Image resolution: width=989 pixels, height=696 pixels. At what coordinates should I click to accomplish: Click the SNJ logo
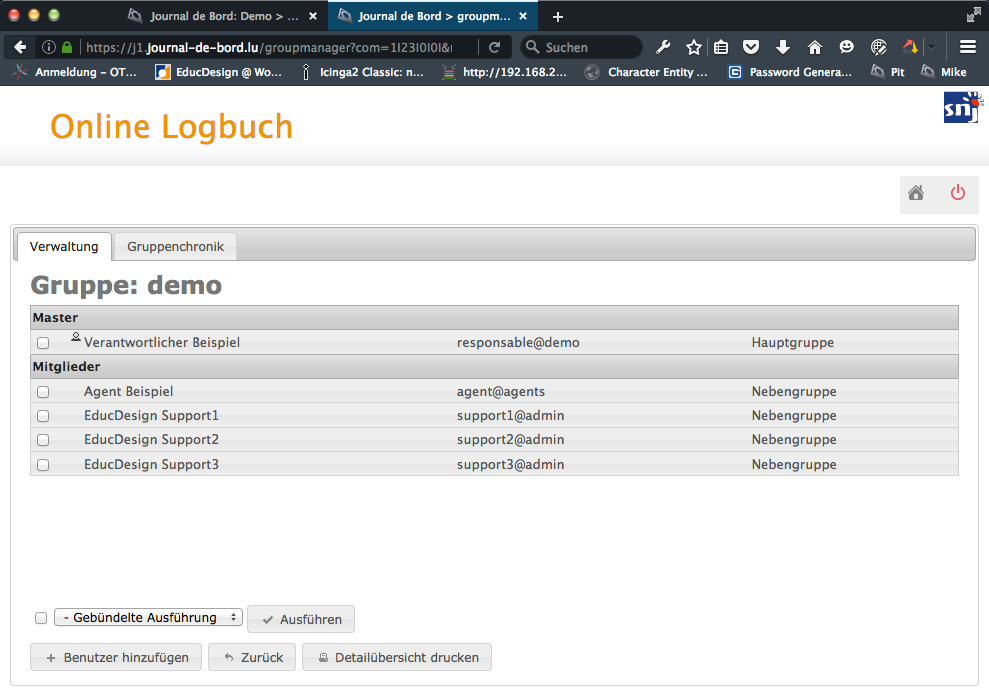click(x=963, y=107)
